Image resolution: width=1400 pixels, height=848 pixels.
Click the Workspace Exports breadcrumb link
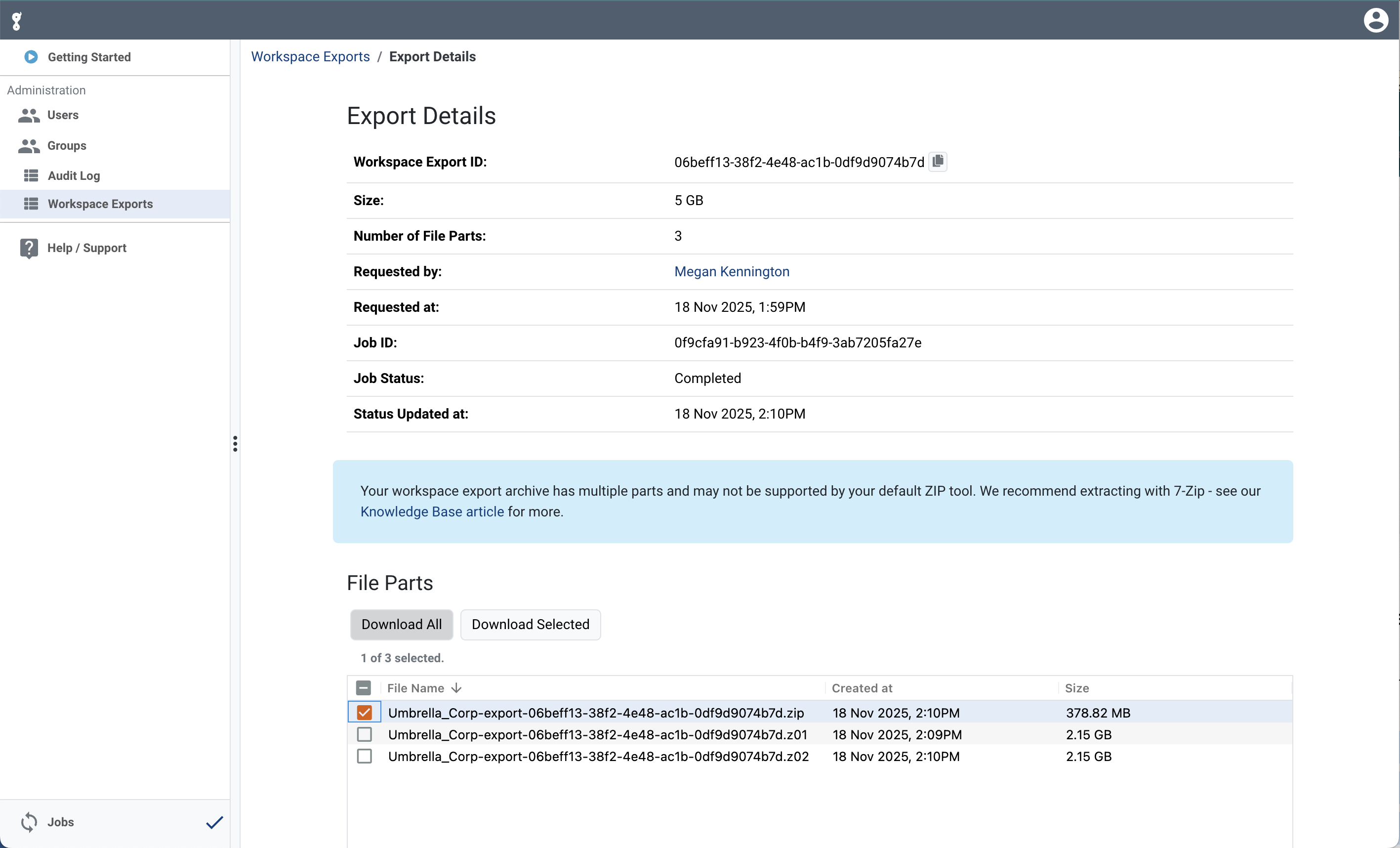(310, 57)
